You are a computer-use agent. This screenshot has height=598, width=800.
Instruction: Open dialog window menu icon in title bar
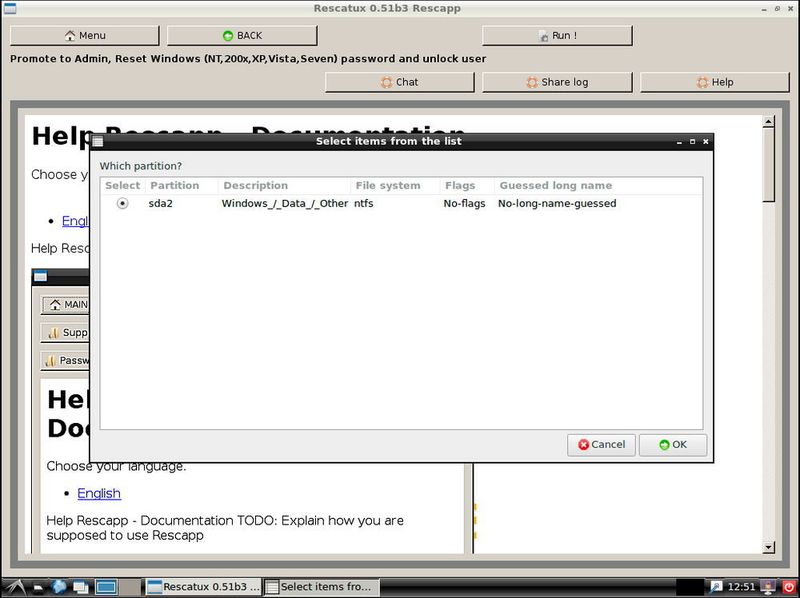pos(97,141)
